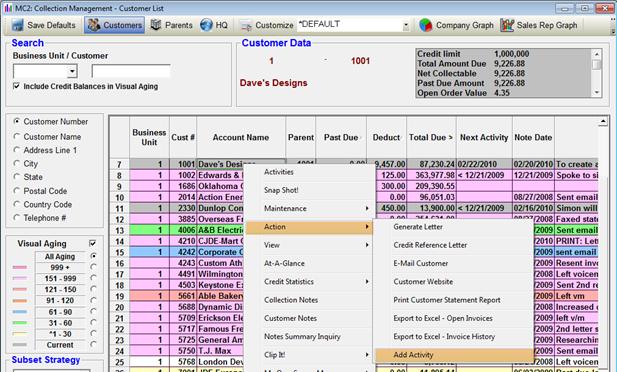Click the customer search text field
The image size is (617, 372).
click(x=131, y=71)
